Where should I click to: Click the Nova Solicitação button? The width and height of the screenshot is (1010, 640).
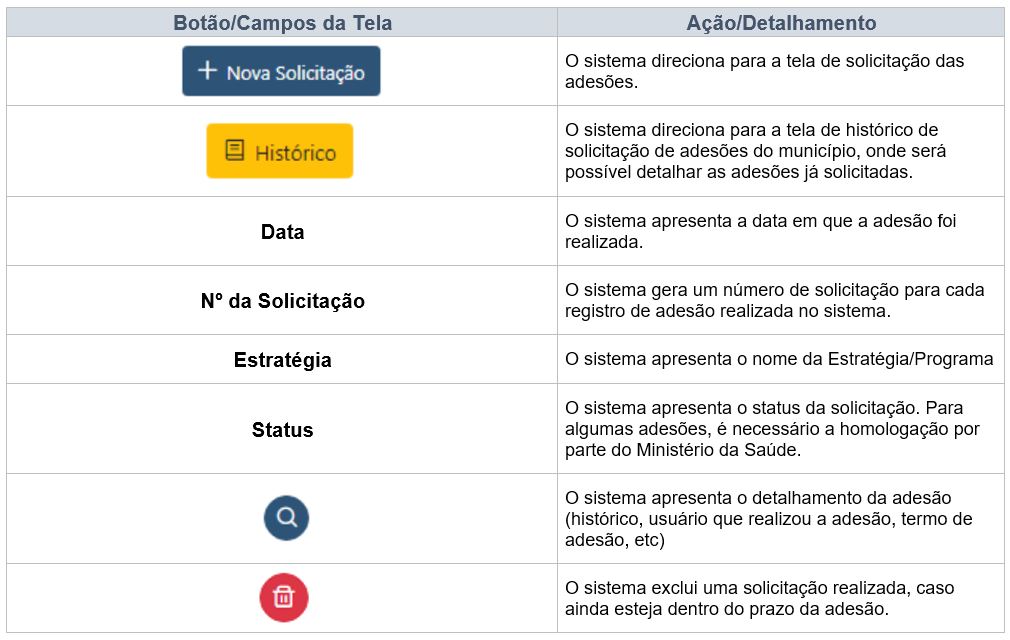[281, 71]
